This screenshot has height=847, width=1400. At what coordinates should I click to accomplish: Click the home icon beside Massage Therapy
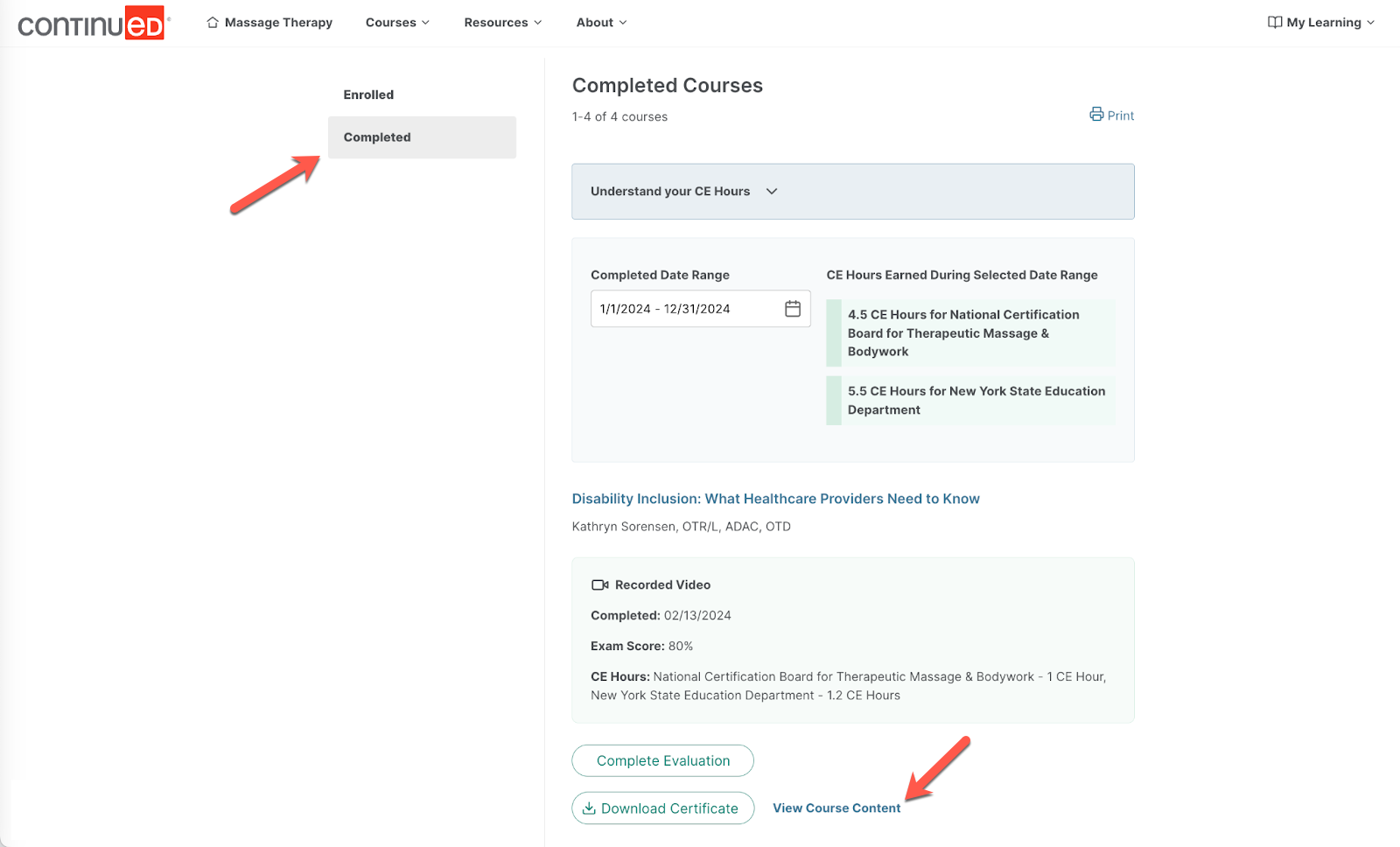click(213, 22)
